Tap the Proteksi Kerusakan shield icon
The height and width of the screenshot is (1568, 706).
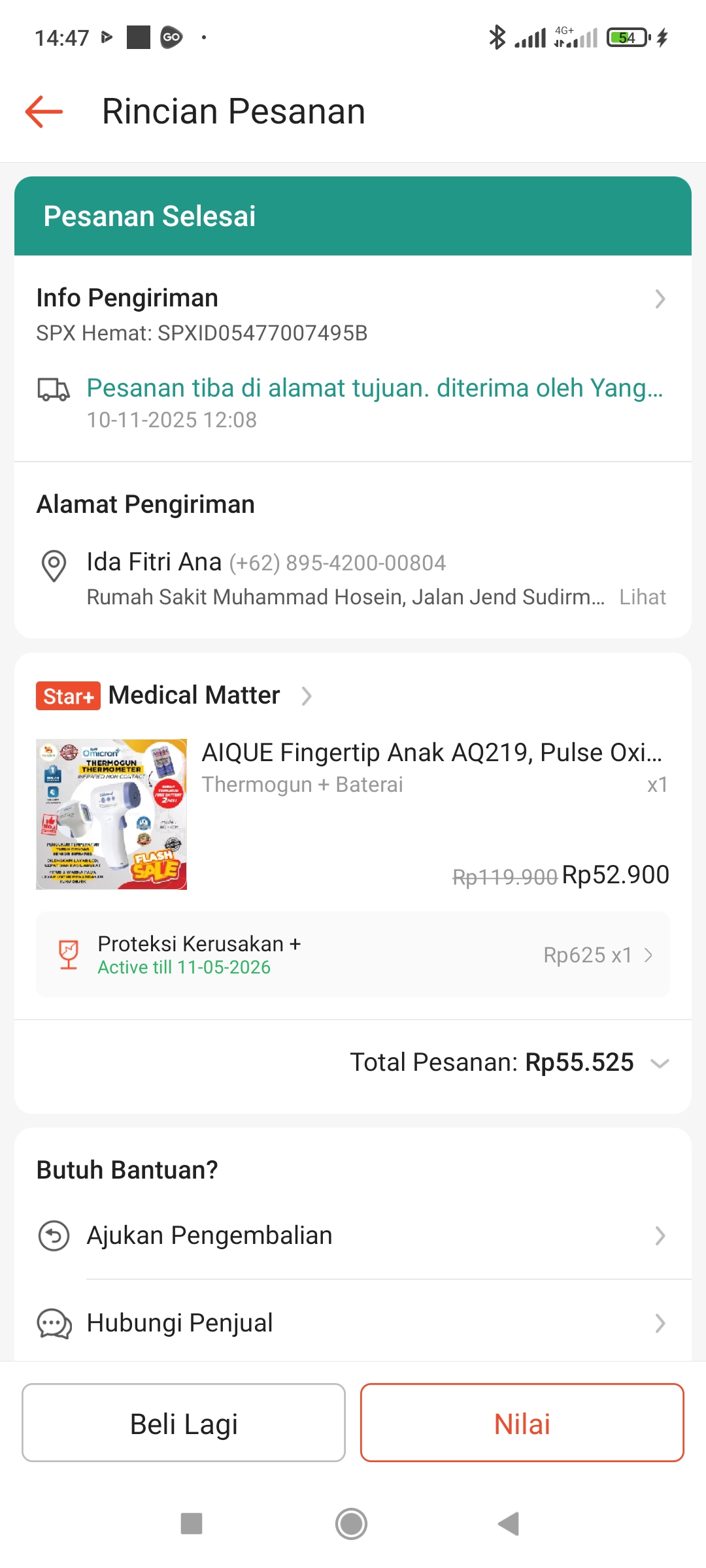(x=69, y=955)
